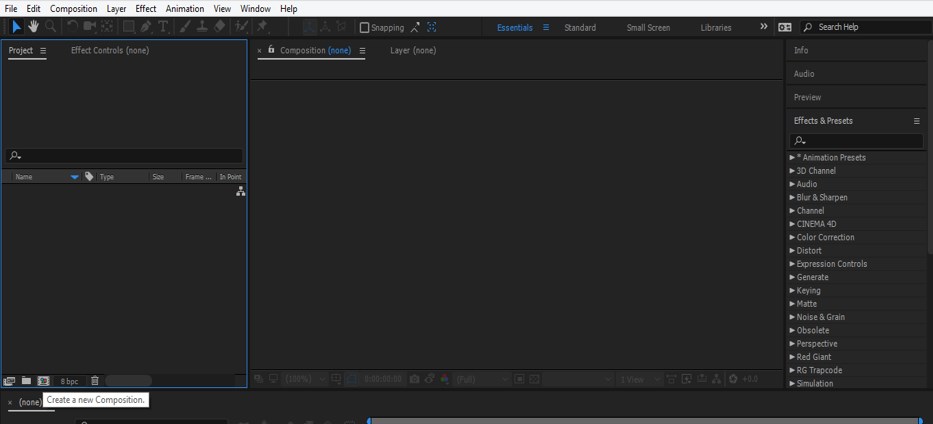Reset exposure in the composition viewer

click(x=732, y=379)
